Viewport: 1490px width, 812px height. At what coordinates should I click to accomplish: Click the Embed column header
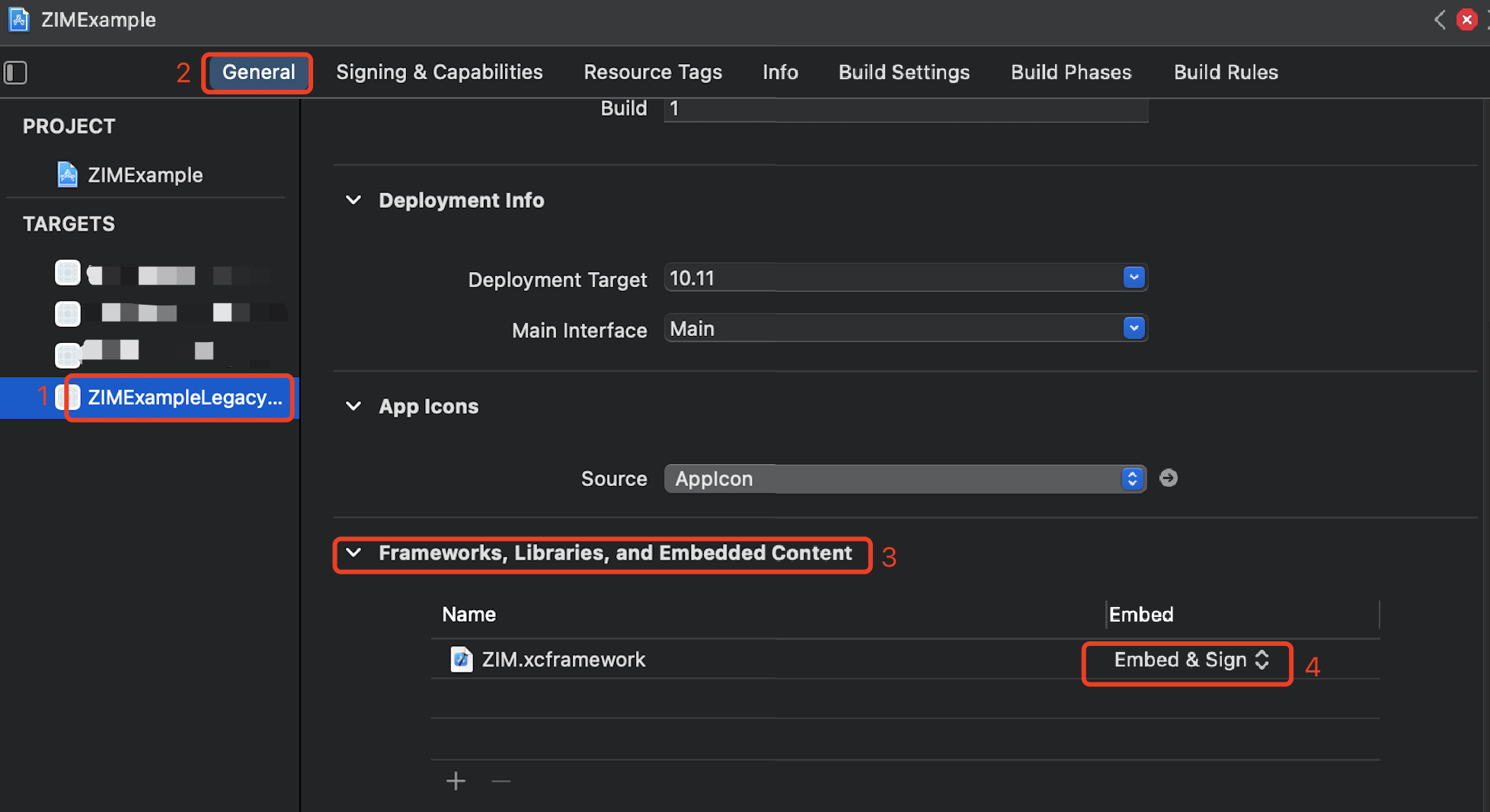pos(1141,614)
